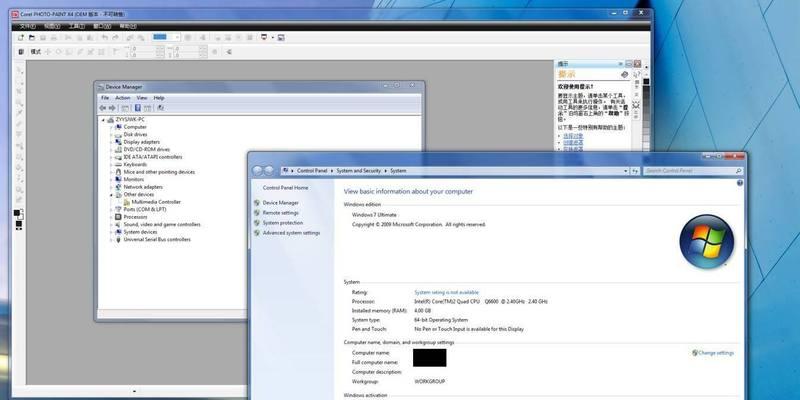Click Control Panel in the address breadcrumb
The width and height of the screenshot is (800, 400).
pyautogui.click(x=312, y=171)
